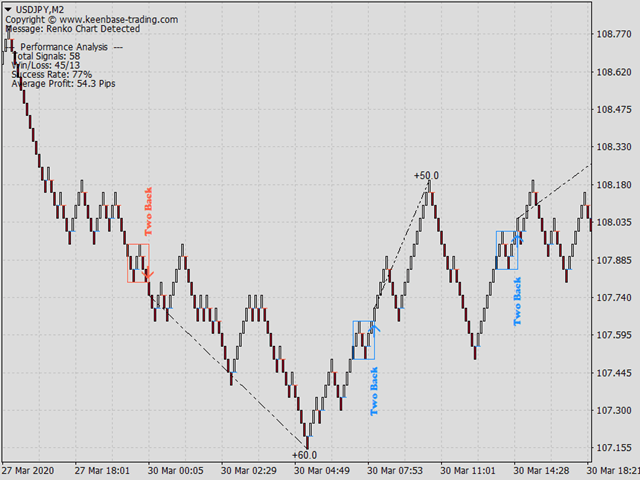Click the 107.885 price axis label

614,260
